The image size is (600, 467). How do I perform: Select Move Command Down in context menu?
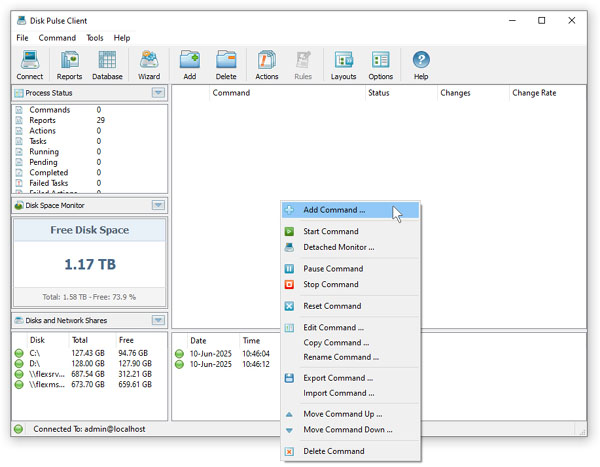[350, 430]
